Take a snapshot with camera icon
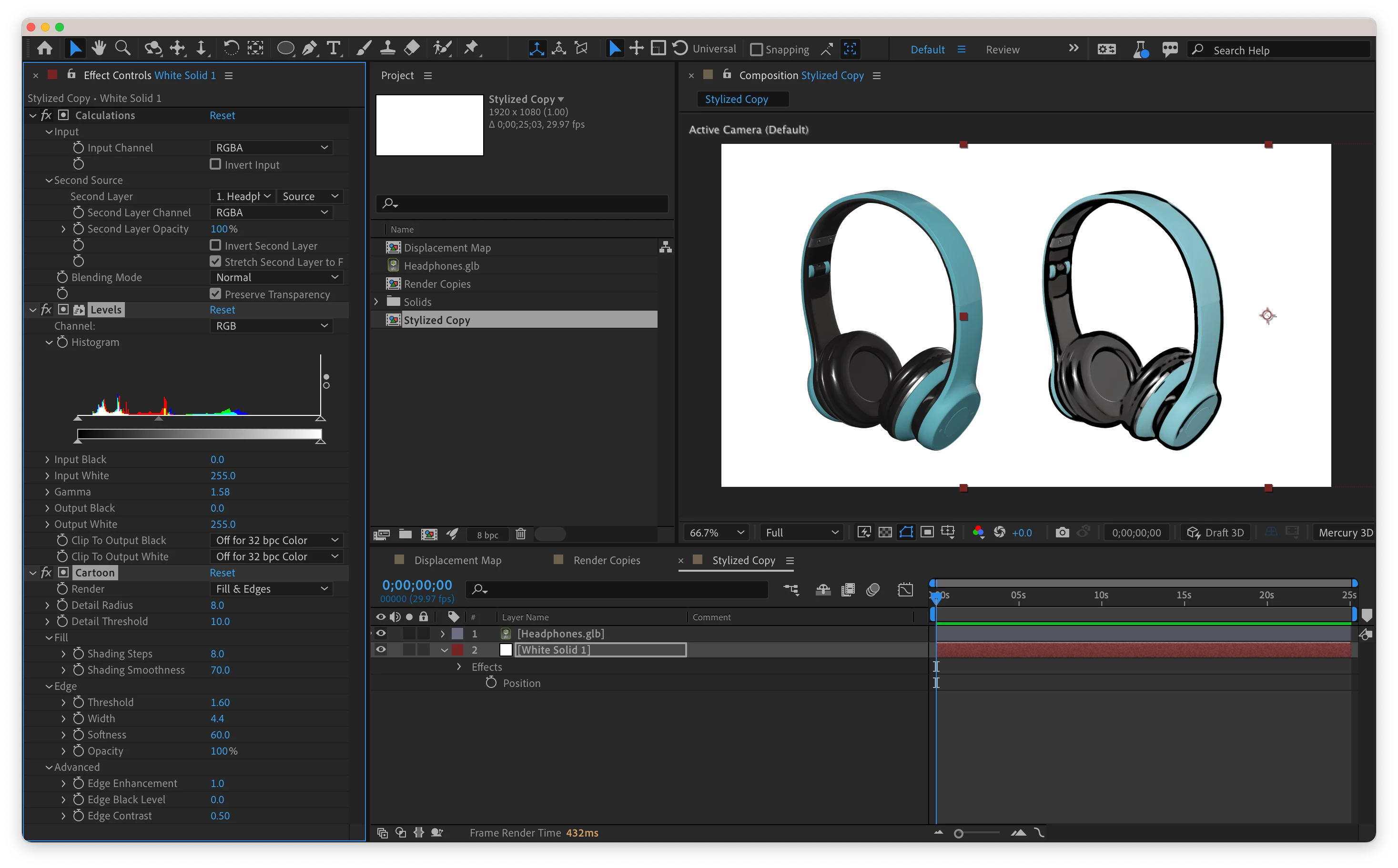The width and height of the screenshot is (1398, 868). [x=1062, y=533]
